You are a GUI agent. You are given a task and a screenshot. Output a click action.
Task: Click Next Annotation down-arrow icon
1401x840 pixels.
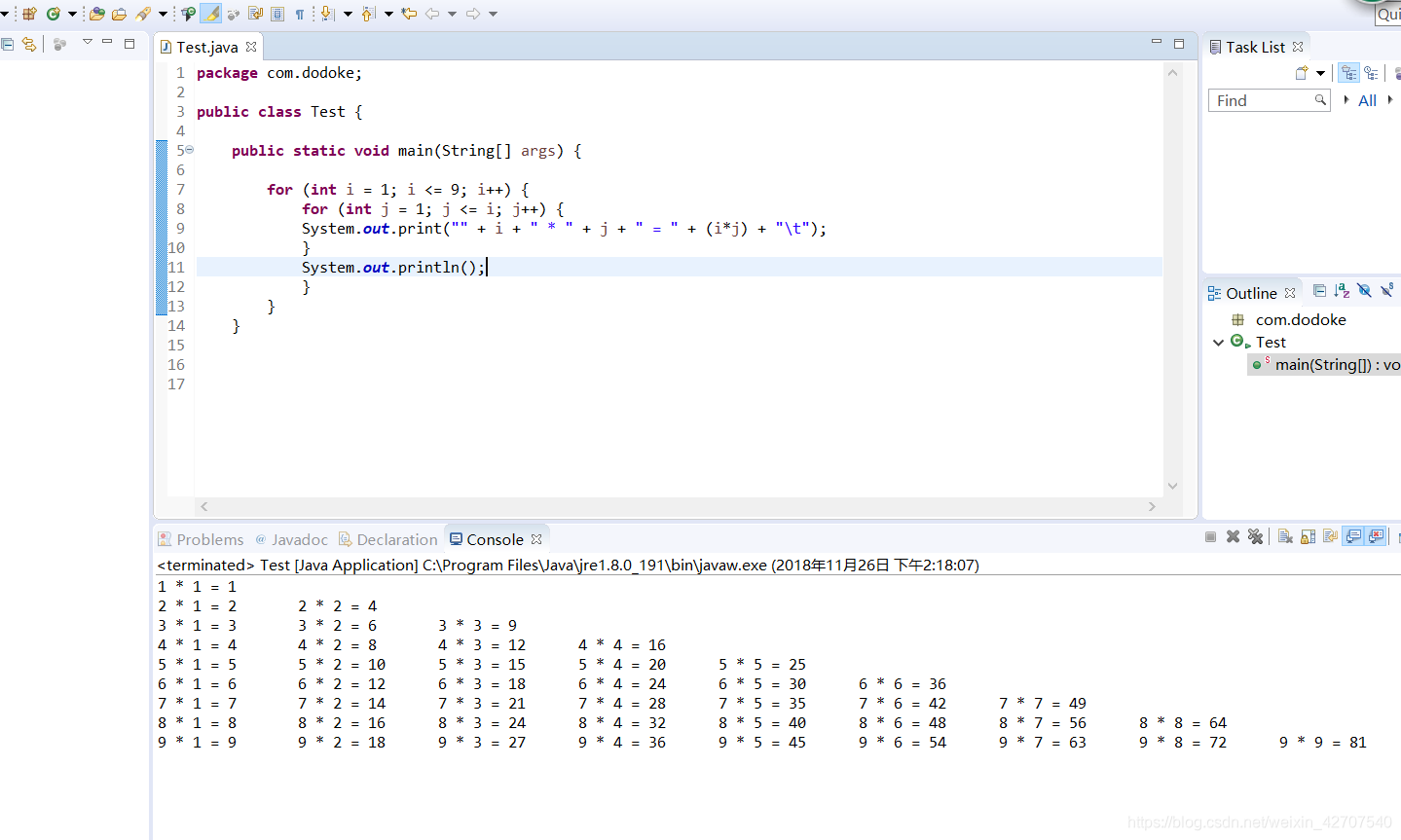(327, 14)
